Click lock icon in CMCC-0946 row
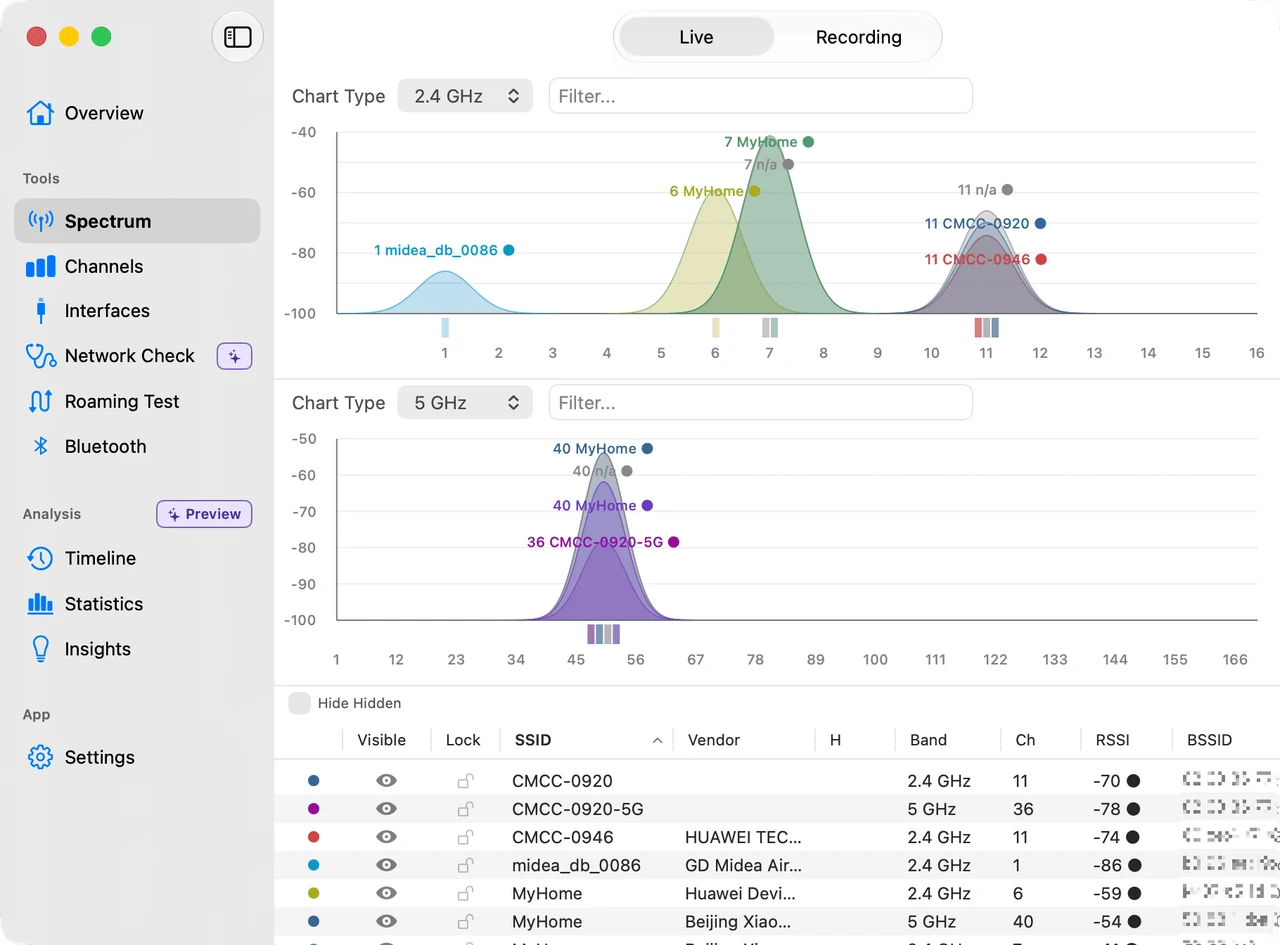This screenshot has width=1280, height=945. 465,837
